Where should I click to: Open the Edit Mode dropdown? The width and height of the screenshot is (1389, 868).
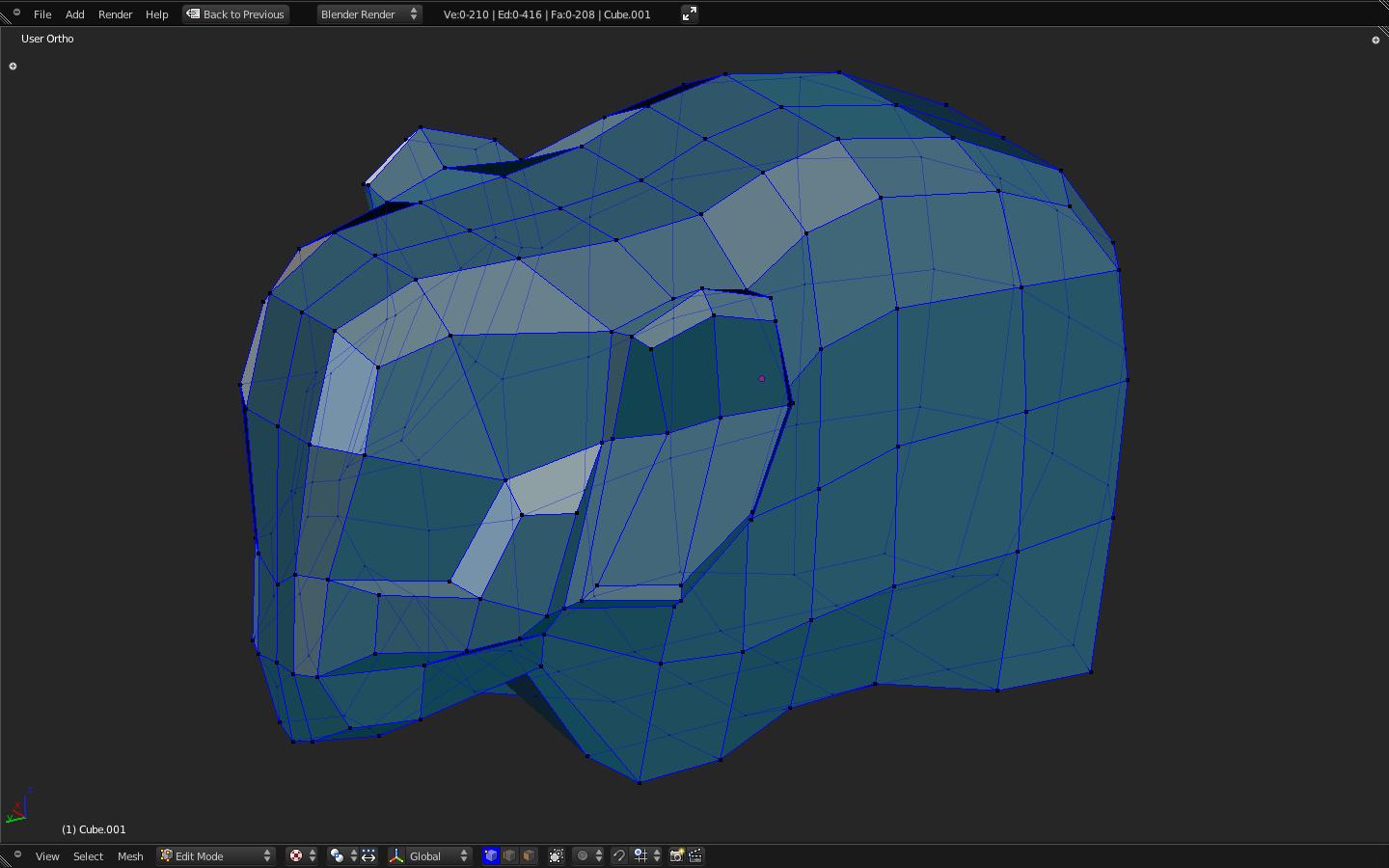[x=216, y=855]
